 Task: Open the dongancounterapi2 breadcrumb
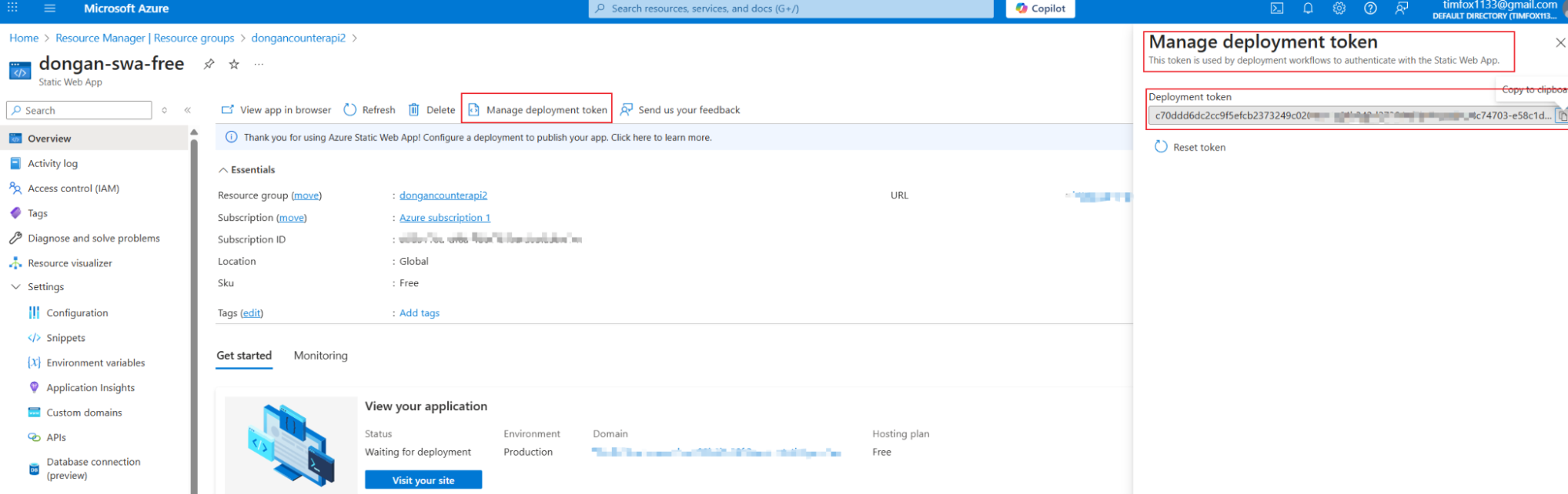298,38
